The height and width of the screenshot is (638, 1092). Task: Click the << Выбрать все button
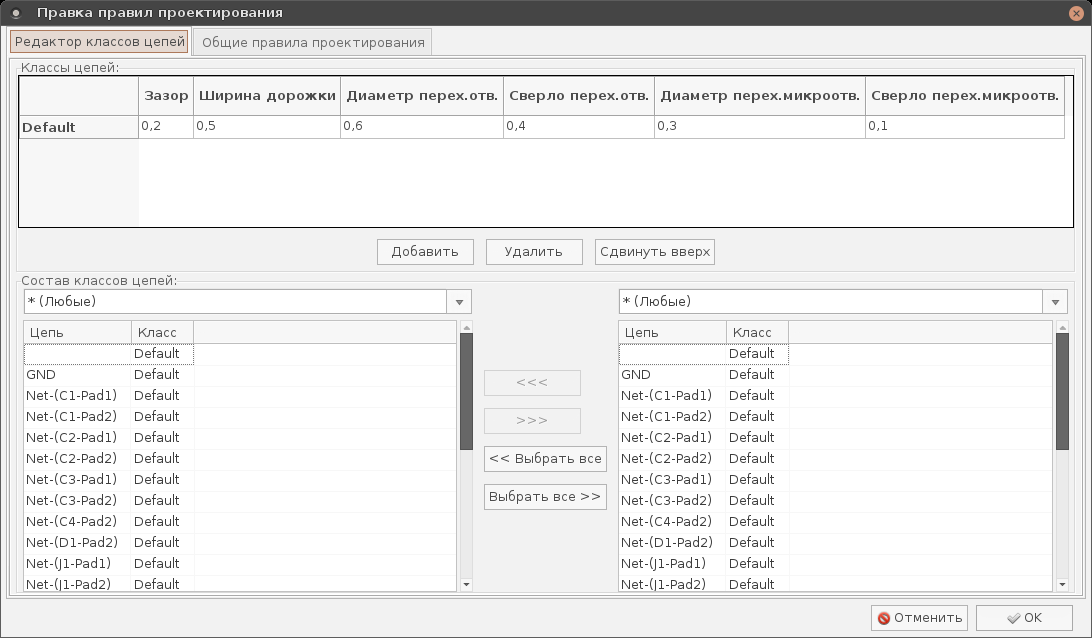pos(545,458)
